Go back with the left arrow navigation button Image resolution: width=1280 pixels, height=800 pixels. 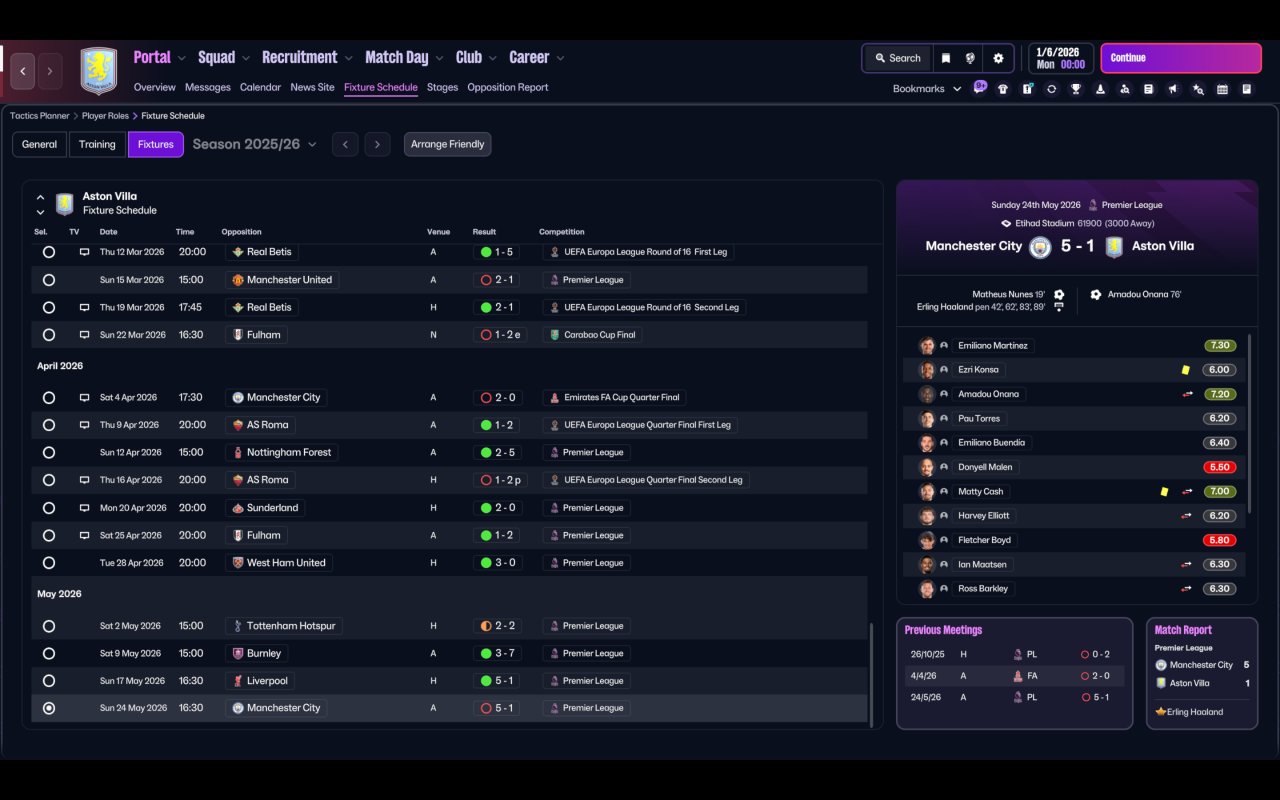tap(23, 71)
